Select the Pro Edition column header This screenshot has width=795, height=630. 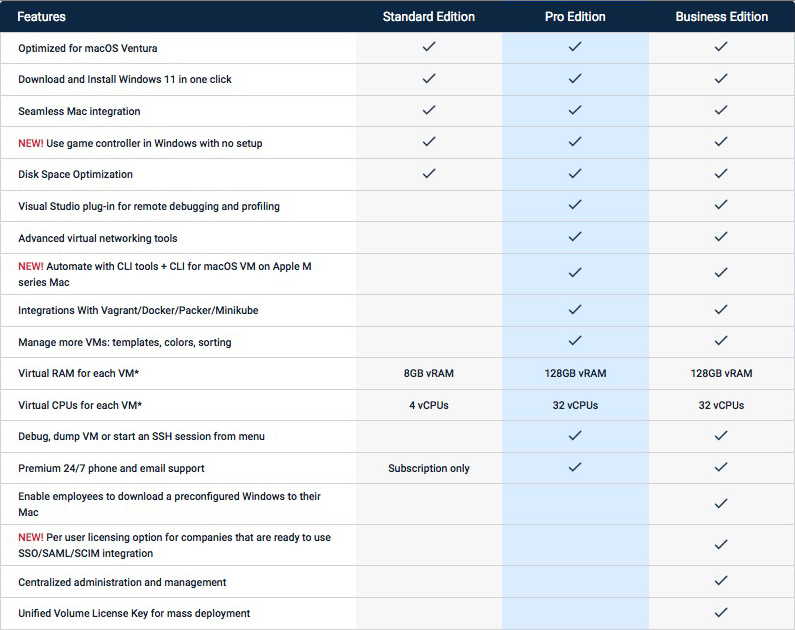[x=575, y=17]
